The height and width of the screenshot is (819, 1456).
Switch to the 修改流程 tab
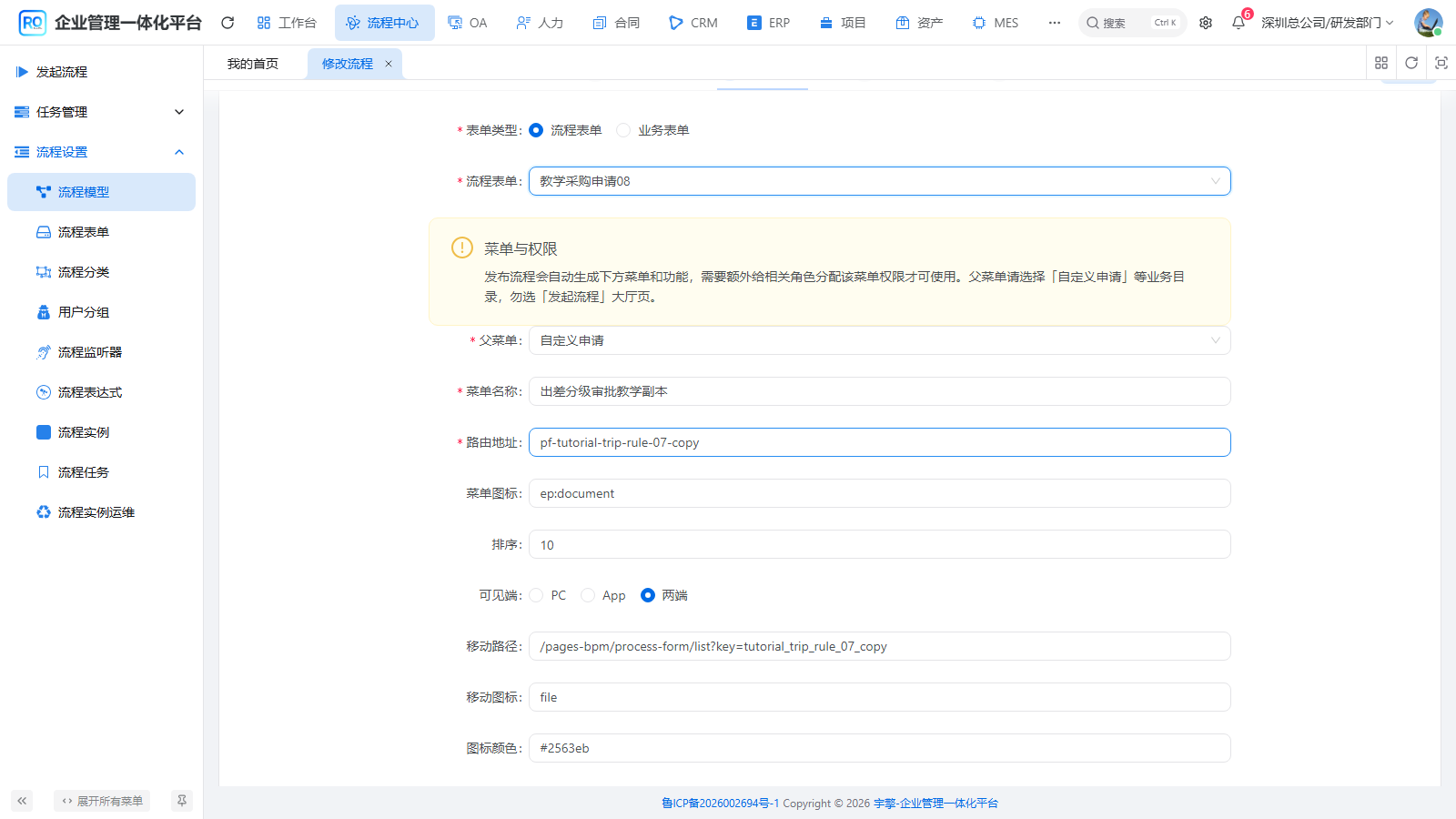coord(348,64)
